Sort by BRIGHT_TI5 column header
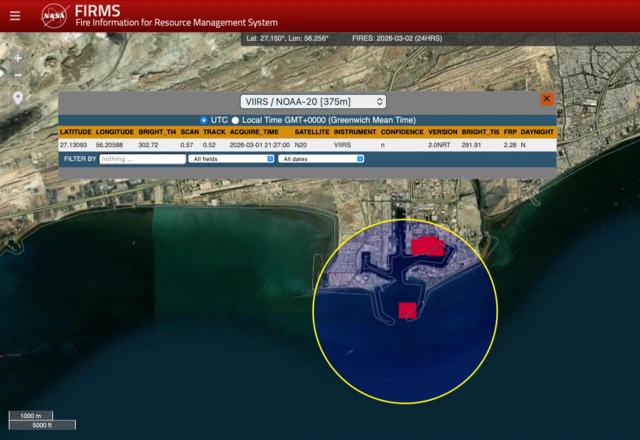Image resolution: width=640 pixels, height=440 pixels. [x=480, y=132]
